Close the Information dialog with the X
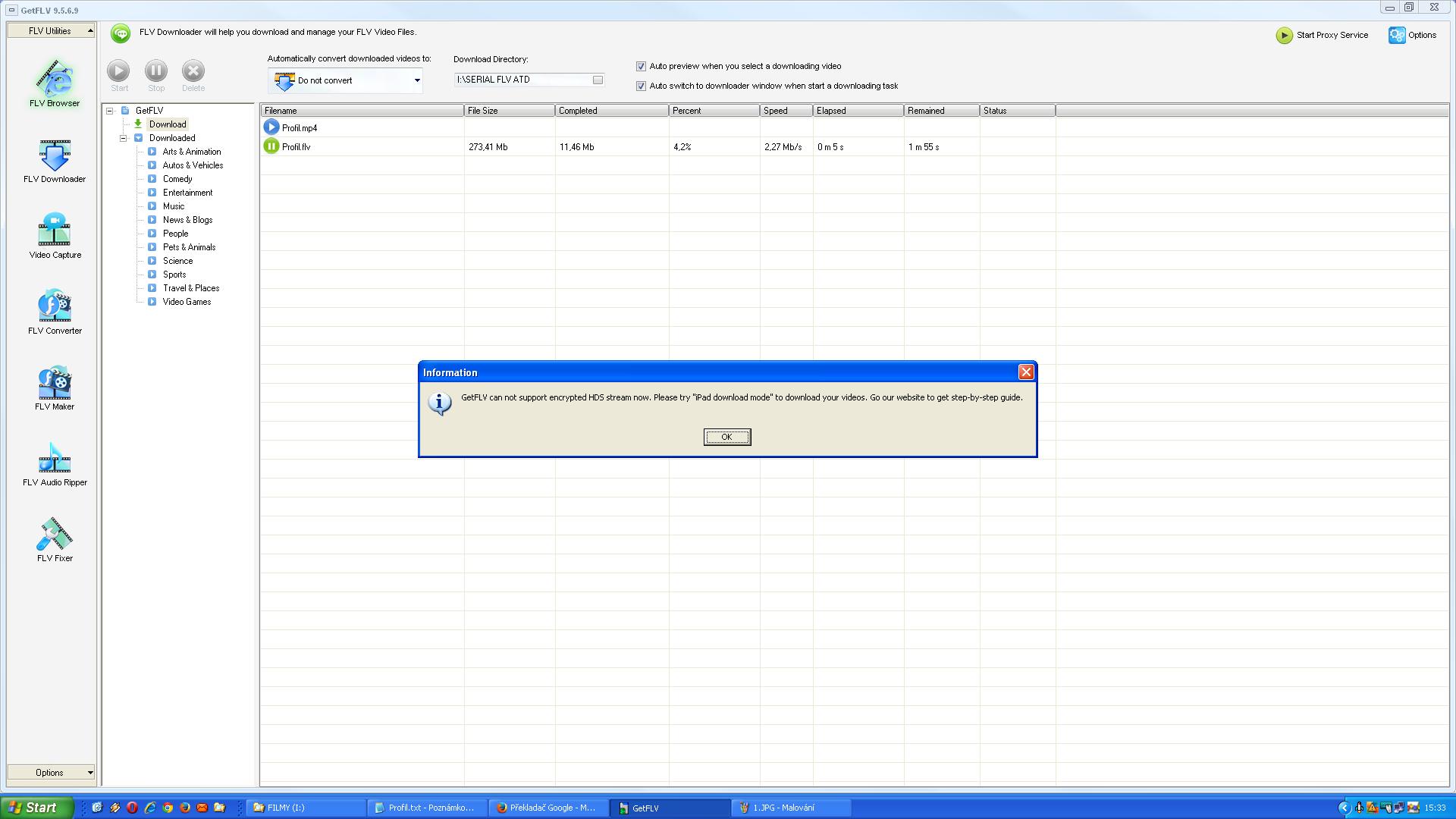Viewport: 1456px width, 819px height. coord(1026,372)
